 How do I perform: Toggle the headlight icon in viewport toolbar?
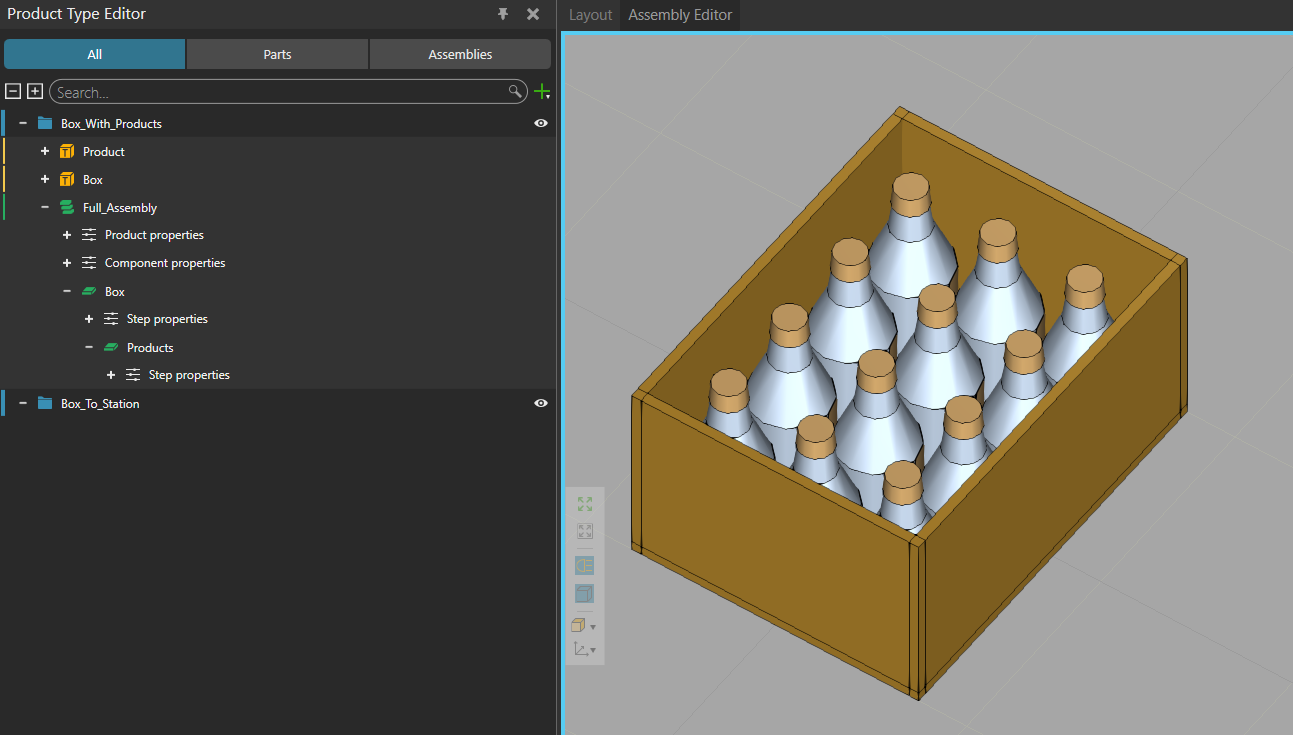coord(585,565)
